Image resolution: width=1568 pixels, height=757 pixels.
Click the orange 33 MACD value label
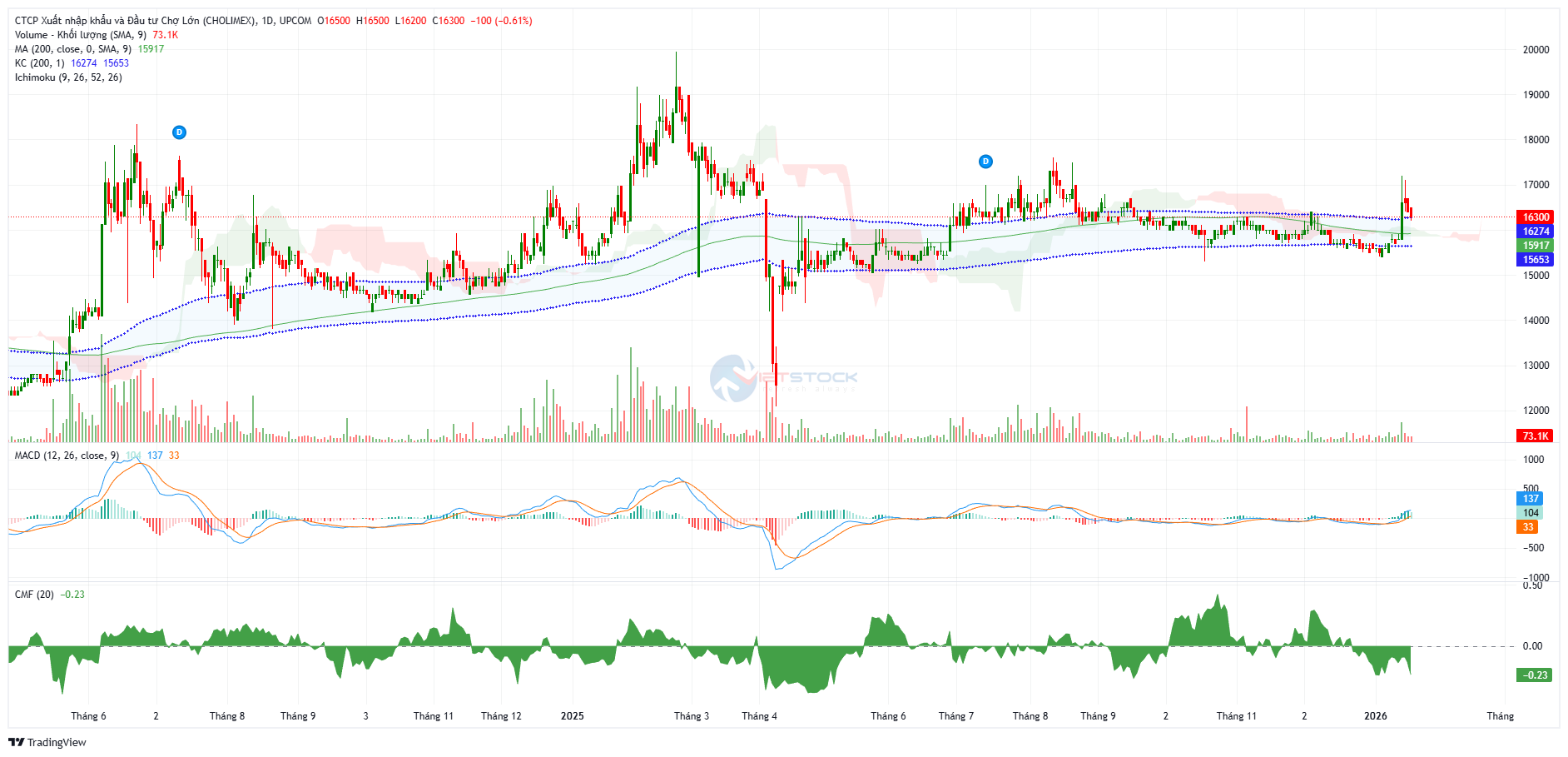tap(1527, 527)
